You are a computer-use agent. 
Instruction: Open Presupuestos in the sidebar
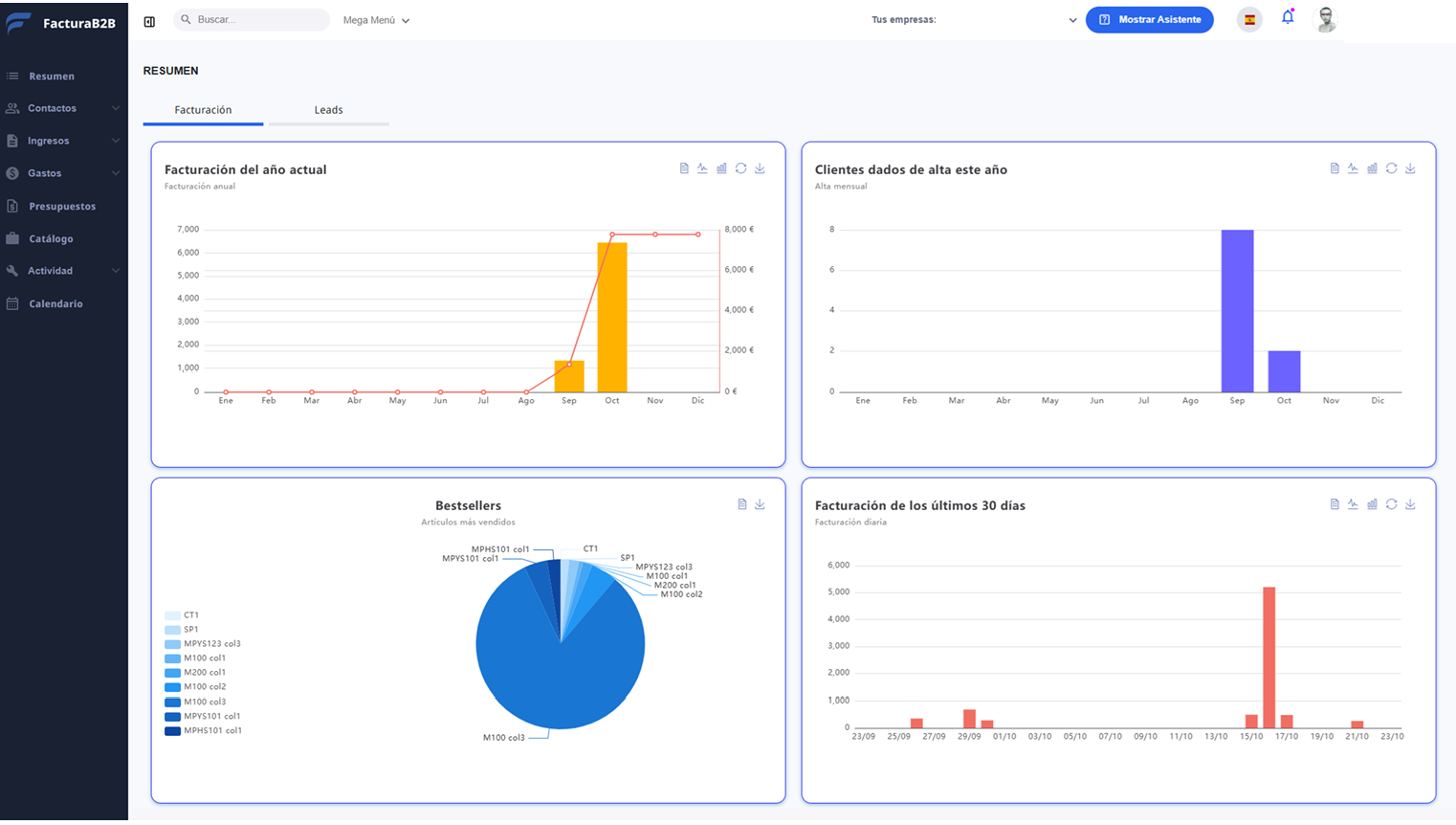62,206
